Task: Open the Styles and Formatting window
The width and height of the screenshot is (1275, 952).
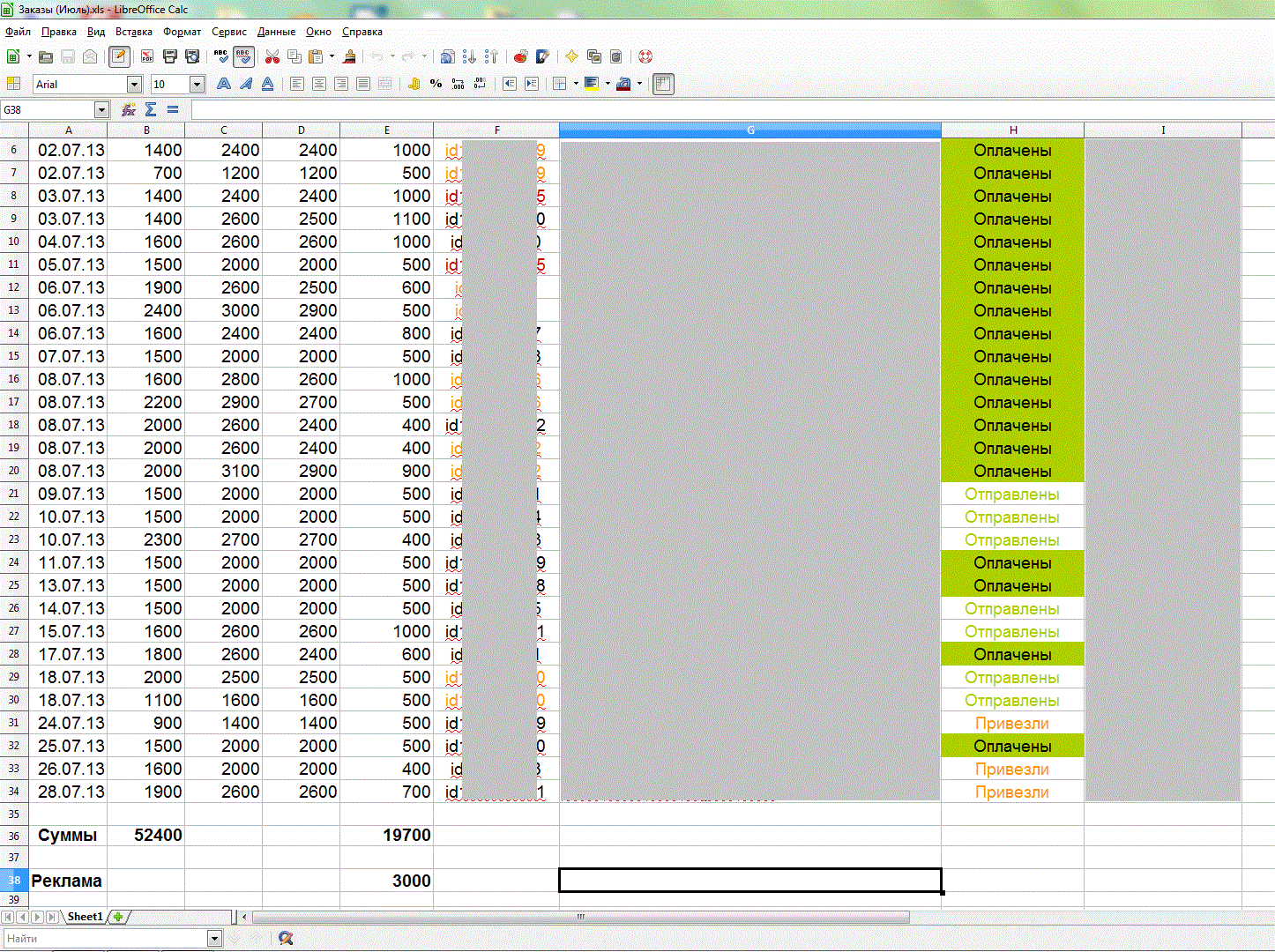Action: (x=13, y=84)
